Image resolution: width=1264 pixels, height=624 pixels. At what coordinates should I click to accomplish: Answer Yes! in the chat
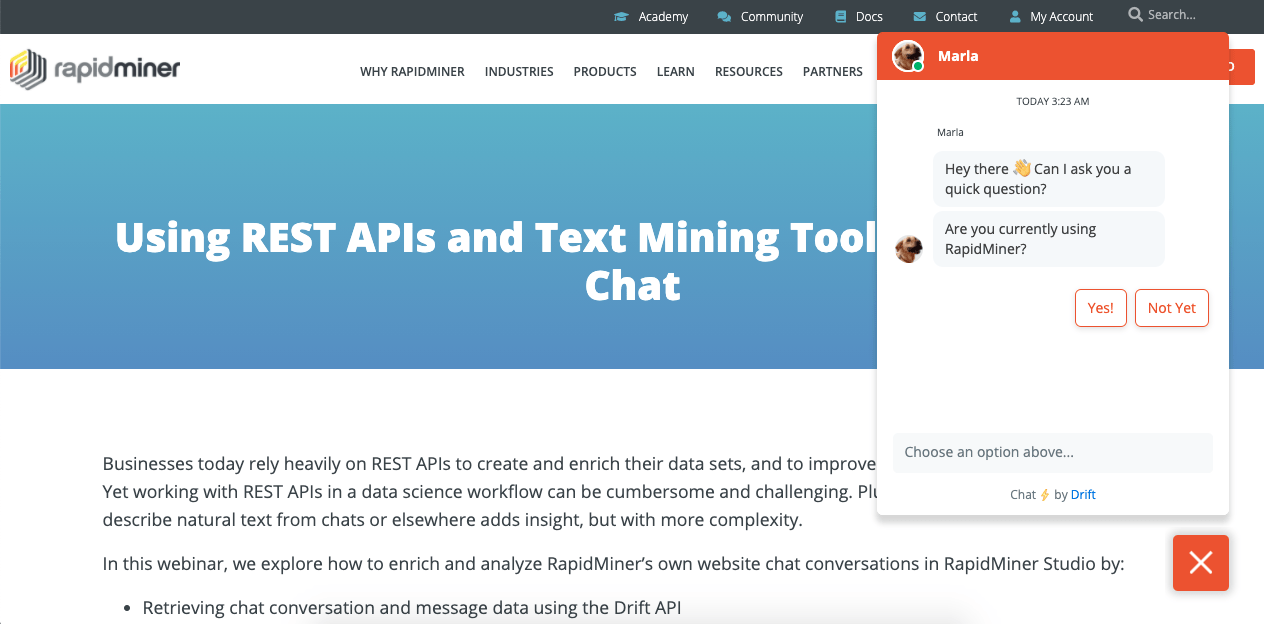click(1101, 308)
